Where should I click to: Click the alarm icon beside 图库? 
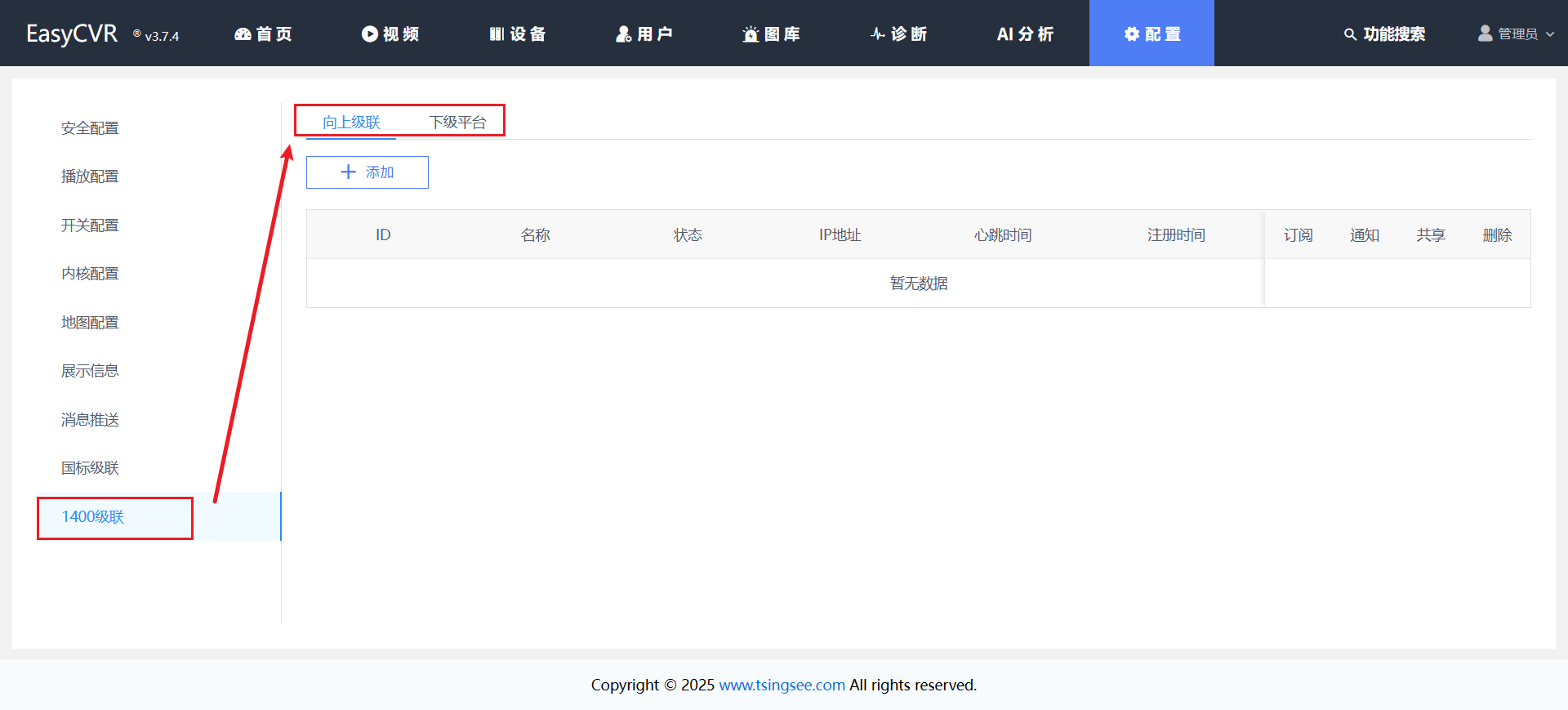click(x=751, y=34)
